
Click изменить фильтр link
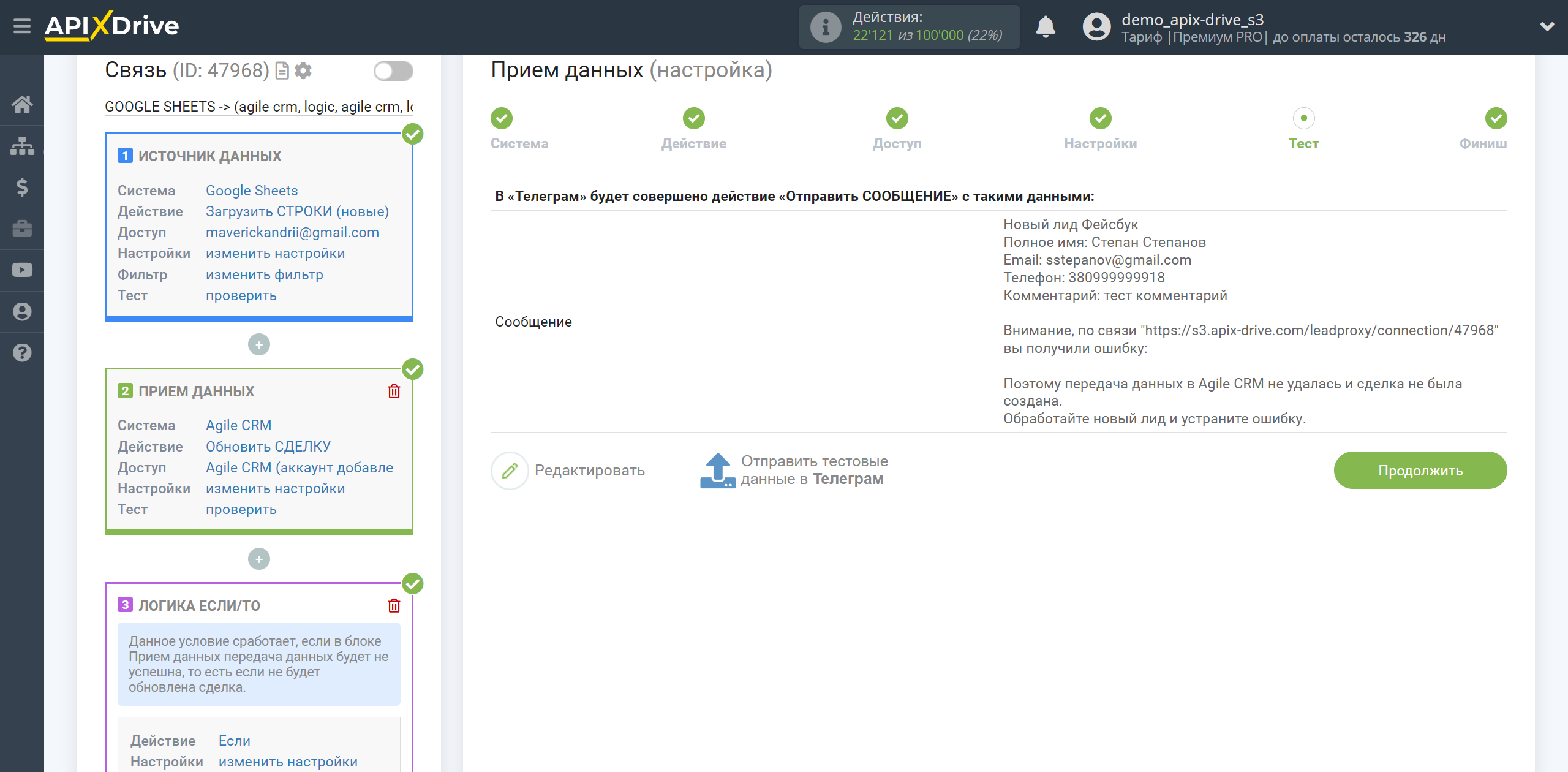tap(265, 274)
